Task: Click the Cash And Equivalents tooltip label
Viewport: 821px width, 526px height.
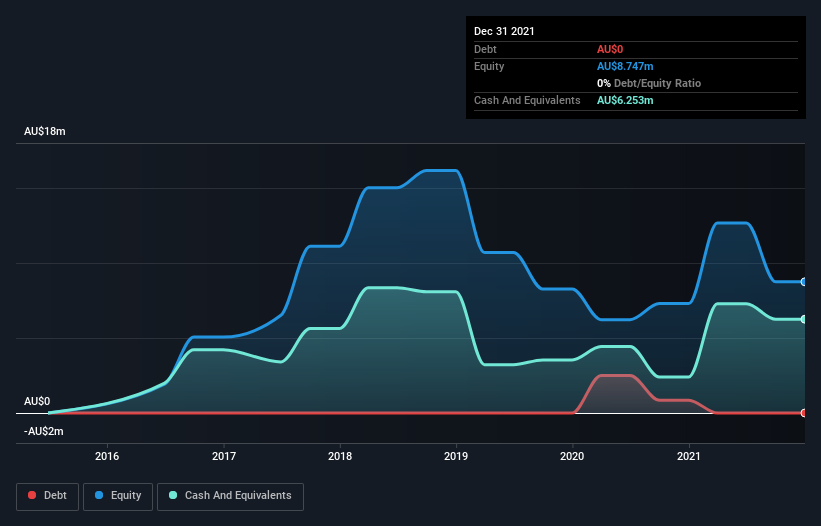Action: 527,100
